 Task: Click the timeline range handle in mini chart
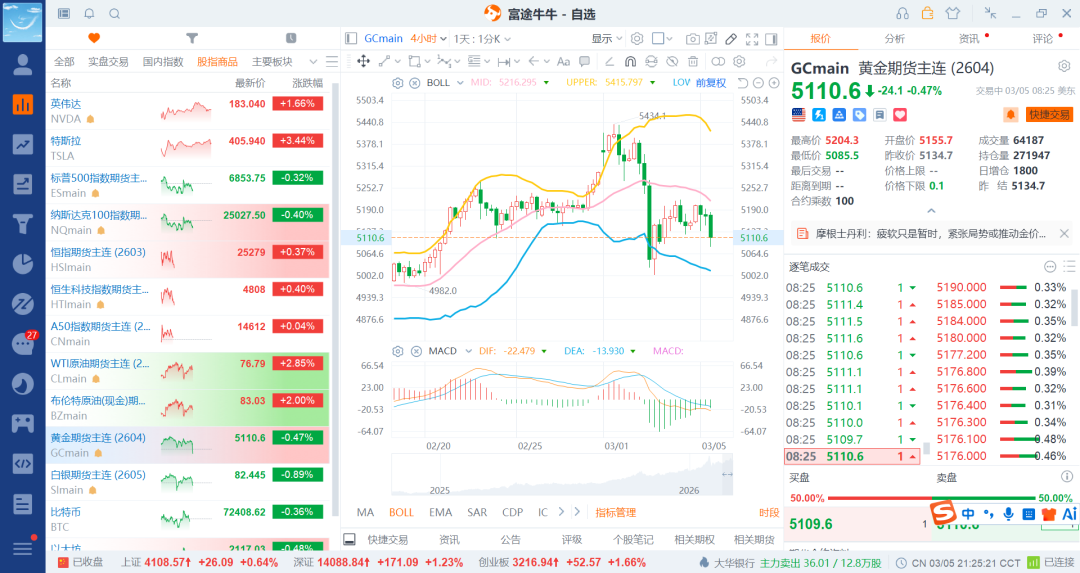pyautogui.click(x=726, y=474)
